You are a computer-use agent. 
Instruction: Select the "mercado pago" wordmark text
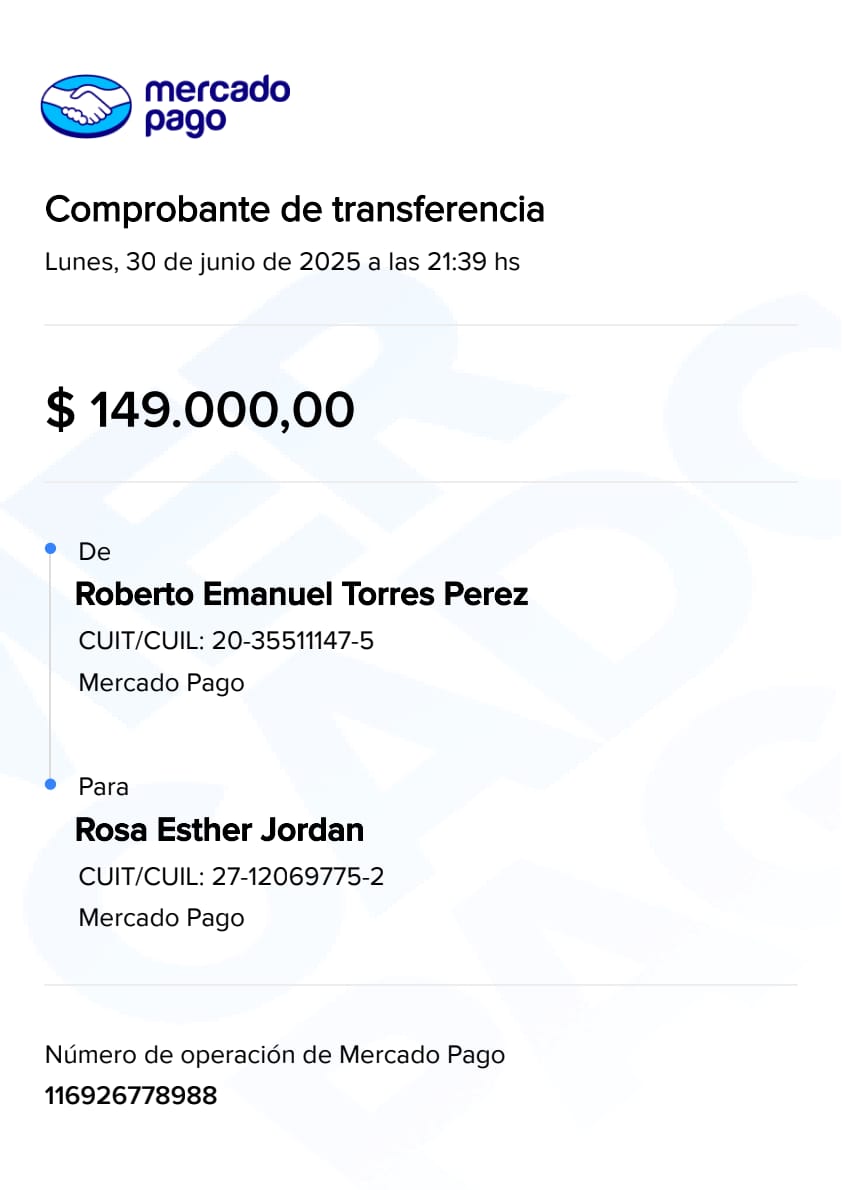coord(217,105)
